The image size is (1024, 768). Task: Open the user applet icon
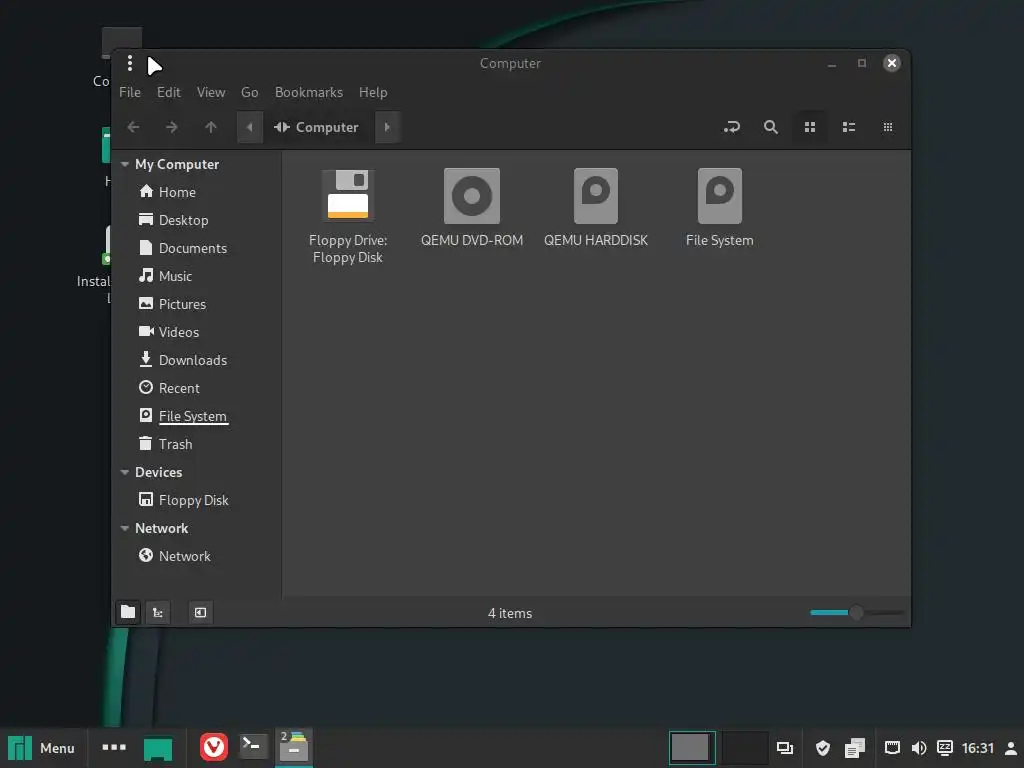click(x=1010, y=748)
